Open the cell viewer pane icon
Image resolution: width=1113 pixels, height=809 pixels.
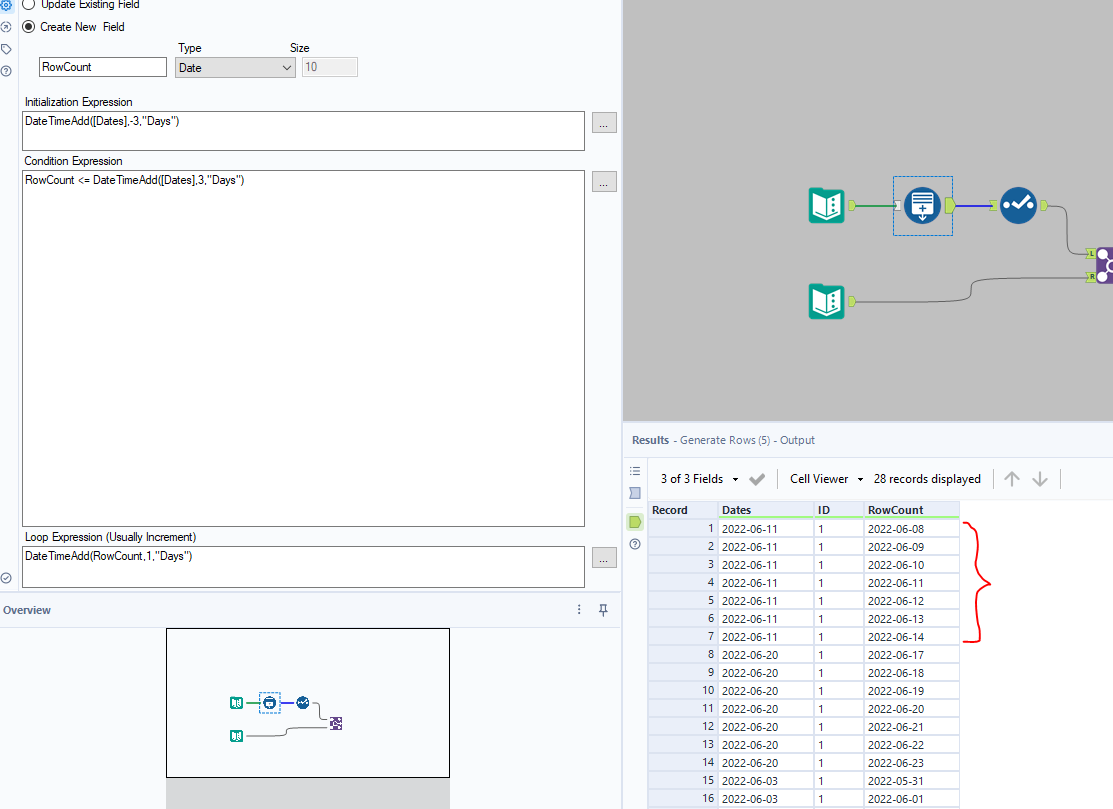click(x=634, y=493)
